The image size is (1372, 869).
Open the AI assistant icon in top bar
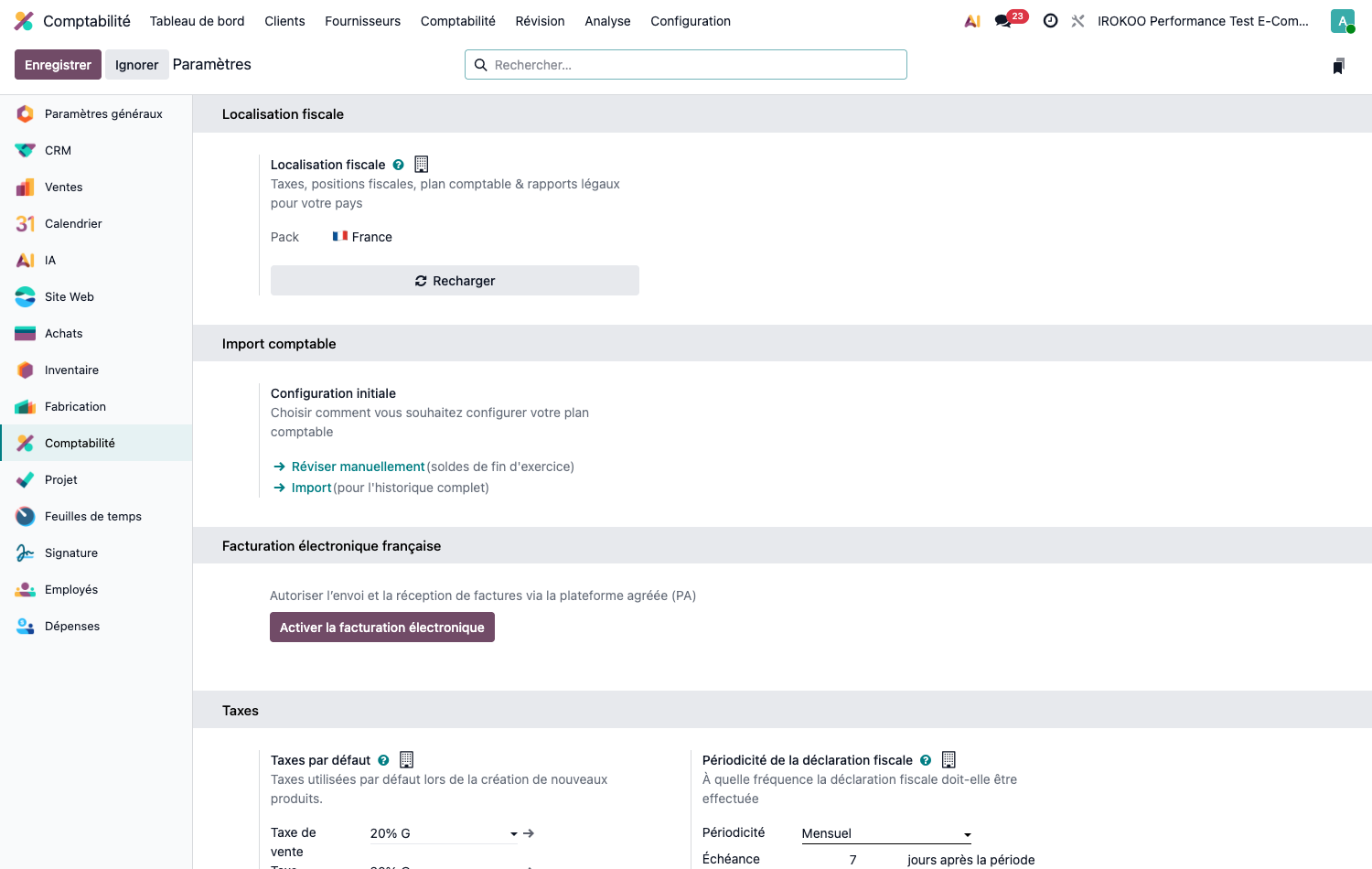pyautogui.click(x=972, y=21)
